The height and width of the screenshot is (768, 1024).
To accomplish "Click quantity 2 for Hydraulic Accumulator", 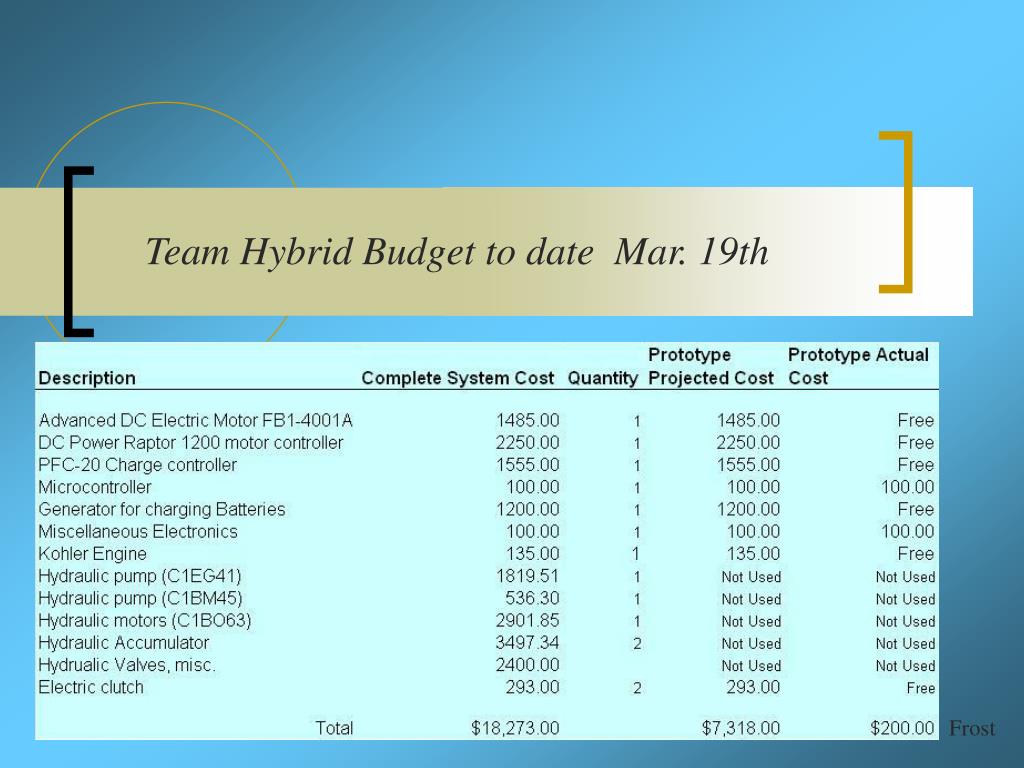I will 637,644.
